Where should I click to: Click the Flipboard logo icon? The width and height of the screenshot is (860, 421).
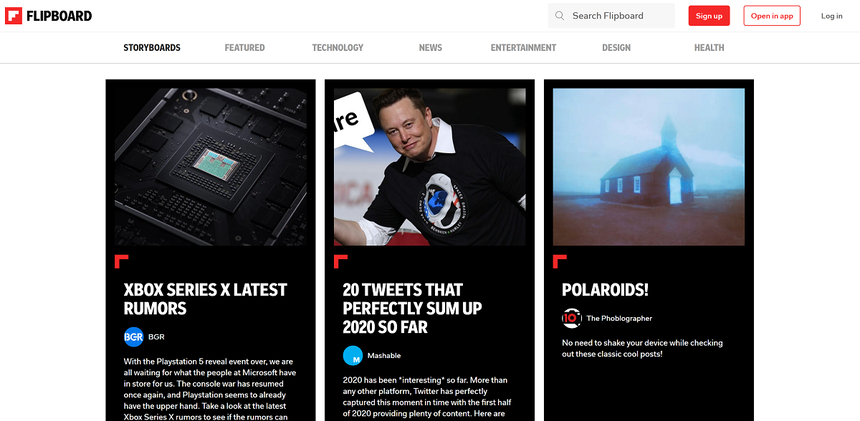click(13, 16)
